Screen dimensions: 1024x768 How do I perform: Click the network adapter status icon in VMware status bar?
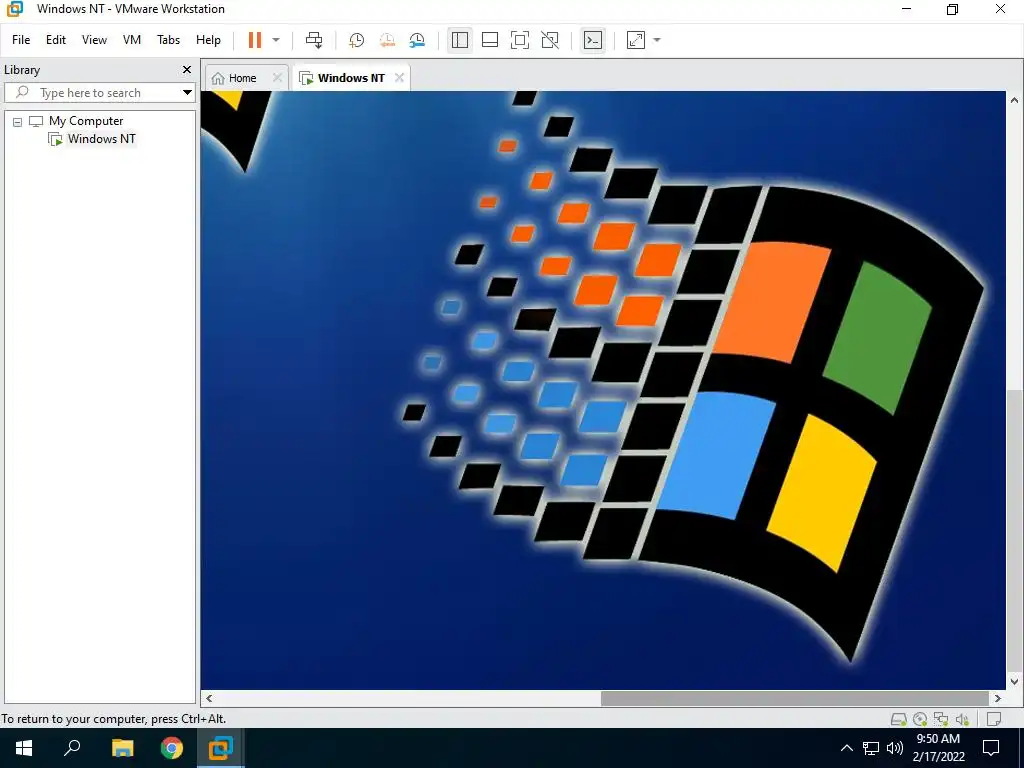(x=940, y=719)
